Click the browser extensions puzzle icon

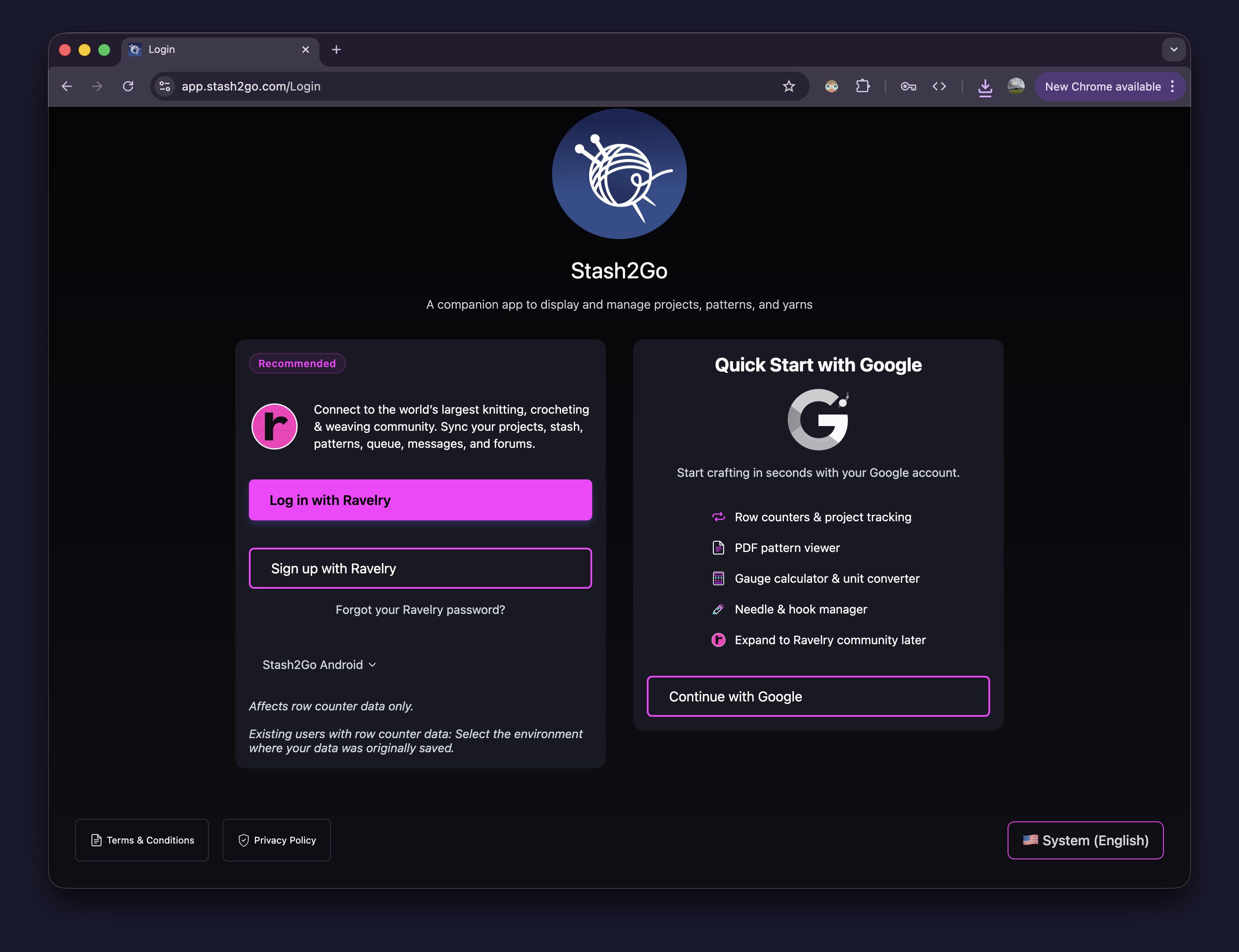863,86
